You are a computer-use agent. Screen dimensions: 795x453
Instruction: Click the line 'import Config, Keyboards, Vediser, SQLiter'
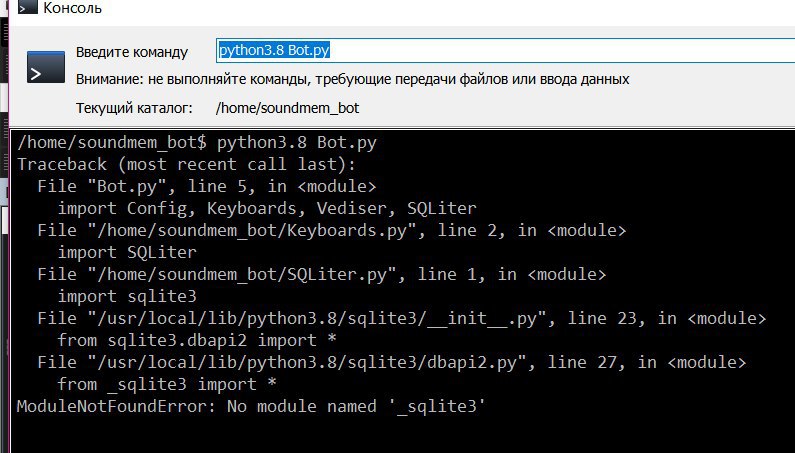267,208
